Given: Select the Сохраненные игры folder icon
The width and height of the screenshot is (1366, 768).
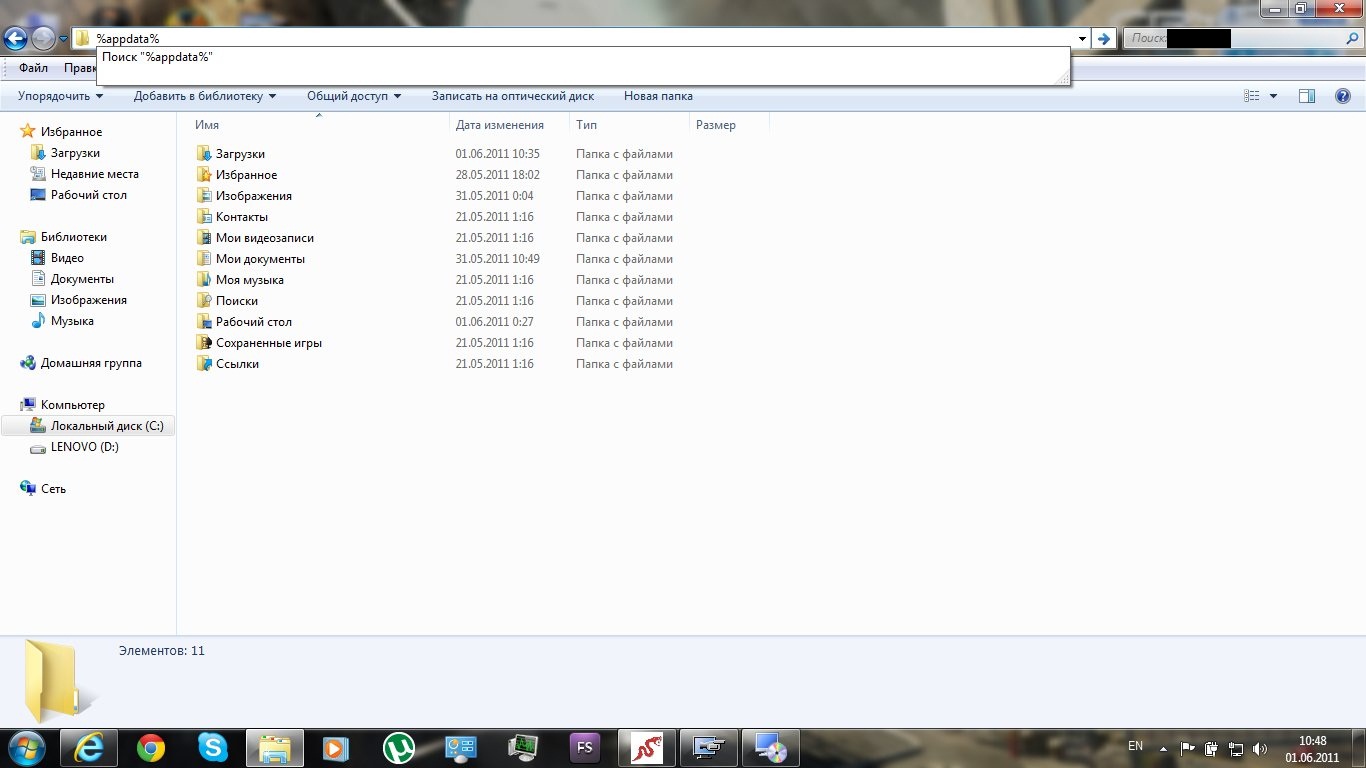Looking at the screenshot, I should click(x=204, y=343).
